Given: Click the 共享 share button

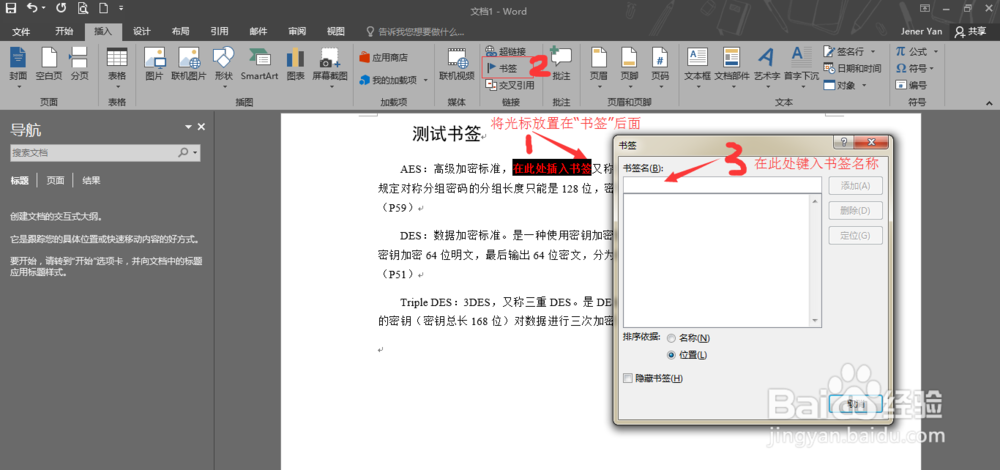Looking at the screenshot, I should click(971, 31).
